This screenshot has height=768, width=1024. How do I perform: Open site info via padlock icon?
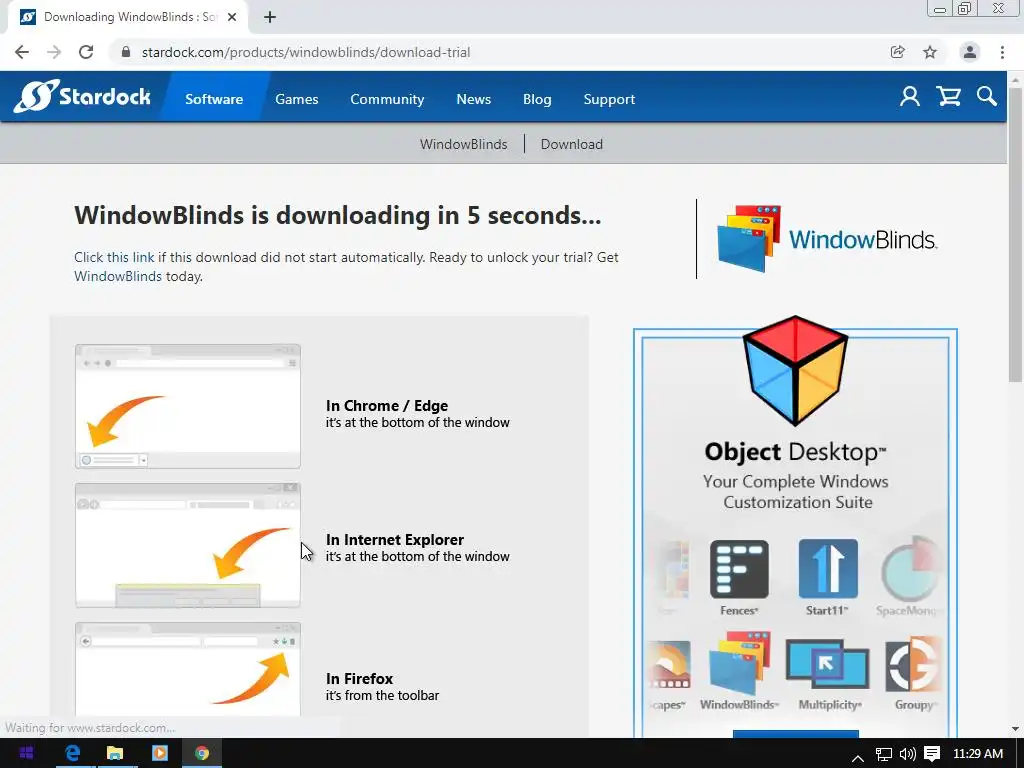point(126,52)
